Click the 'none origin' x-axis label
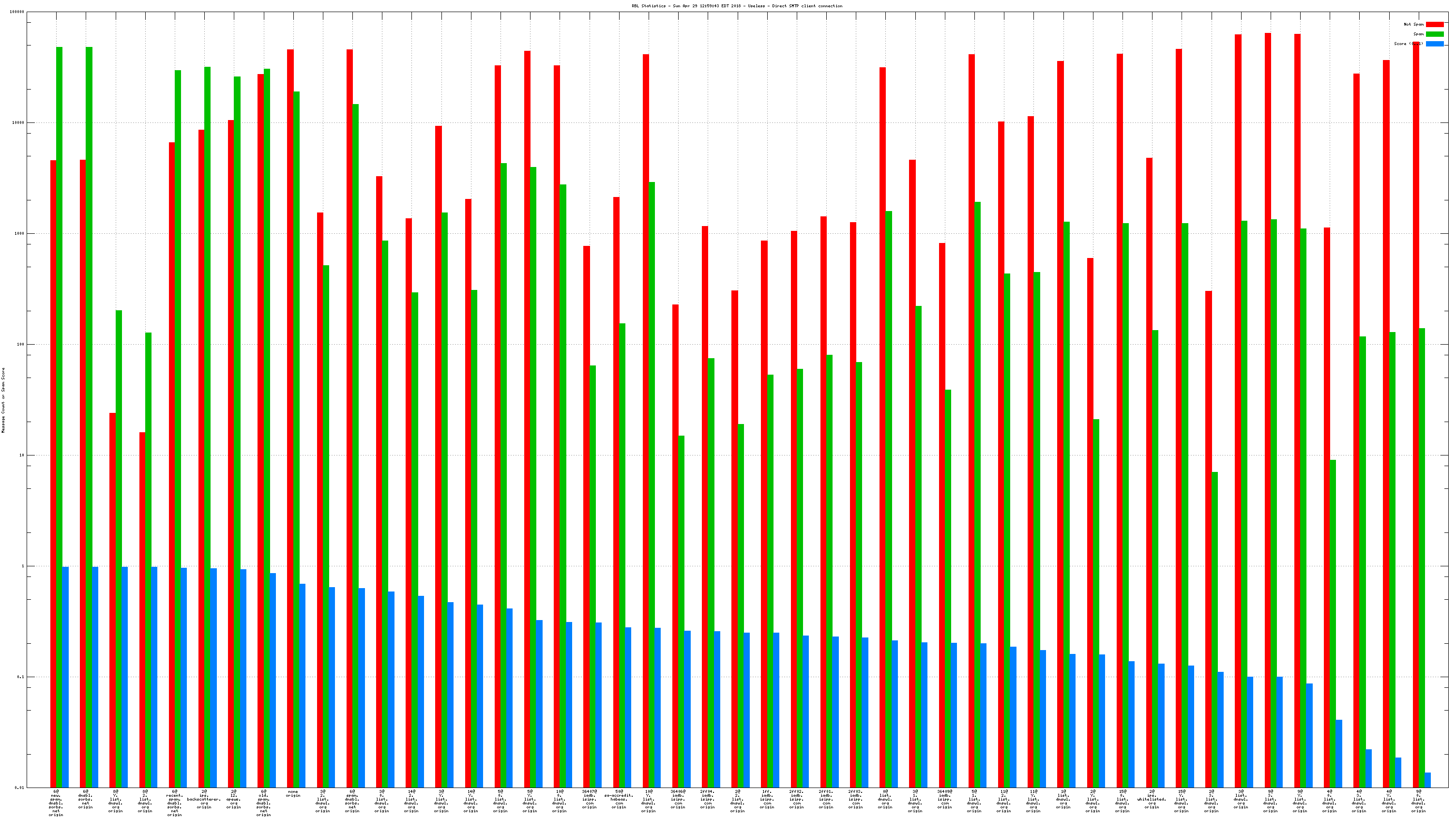Screen dimensions: 1456x819 coord(293,793)
